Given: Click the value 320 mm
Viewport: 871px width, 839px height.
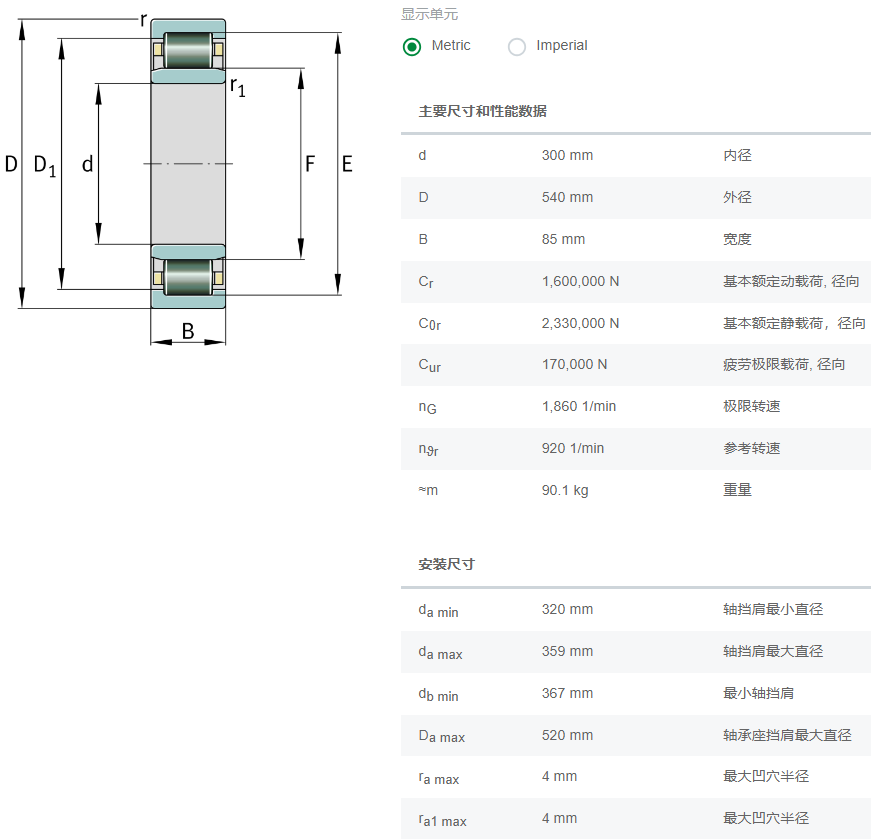Looking at the screenshot, I should [x=567, y=610].
